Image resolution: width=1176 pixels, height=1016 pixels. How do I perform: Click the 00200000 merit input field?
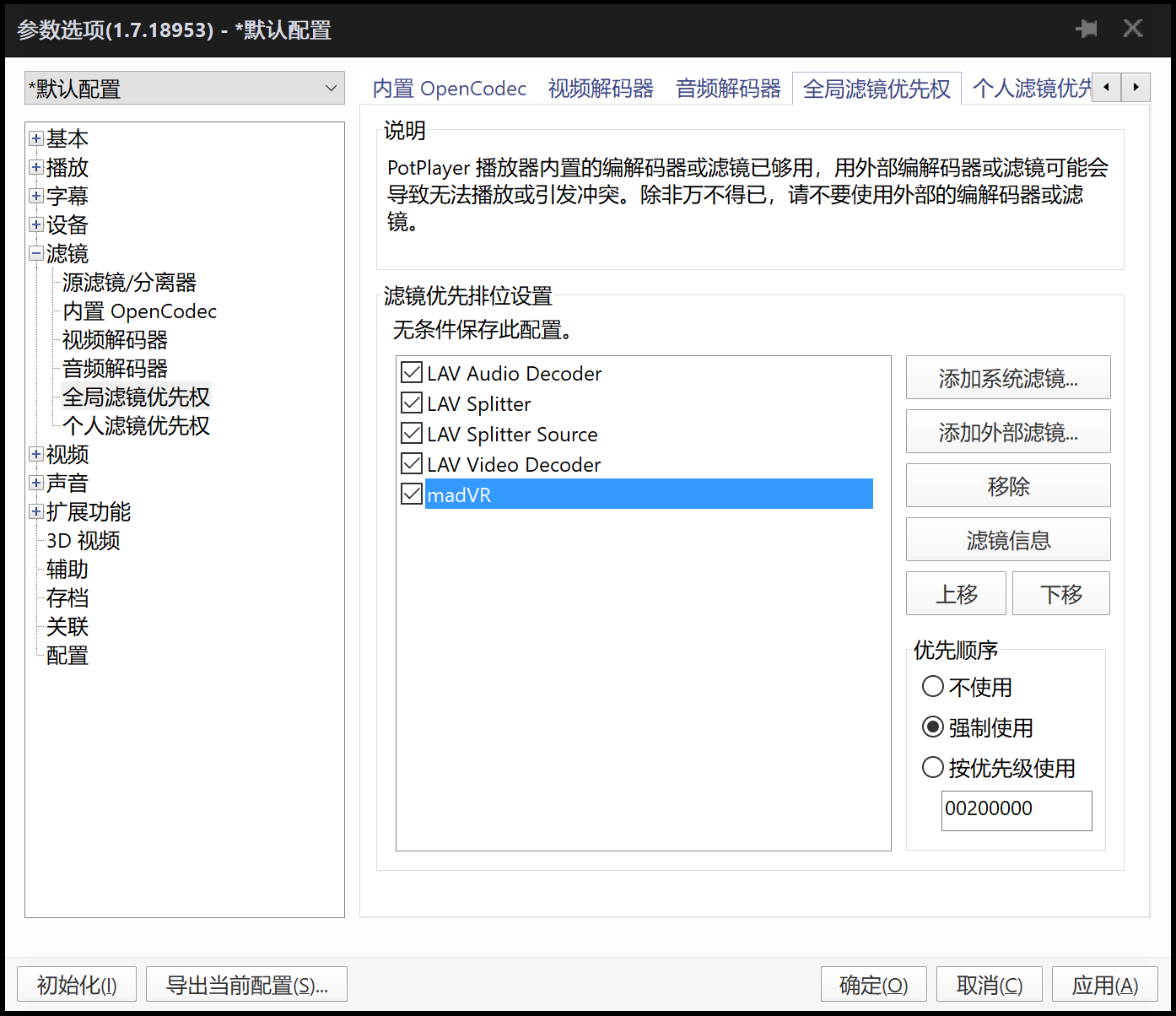click(1016, 810)
